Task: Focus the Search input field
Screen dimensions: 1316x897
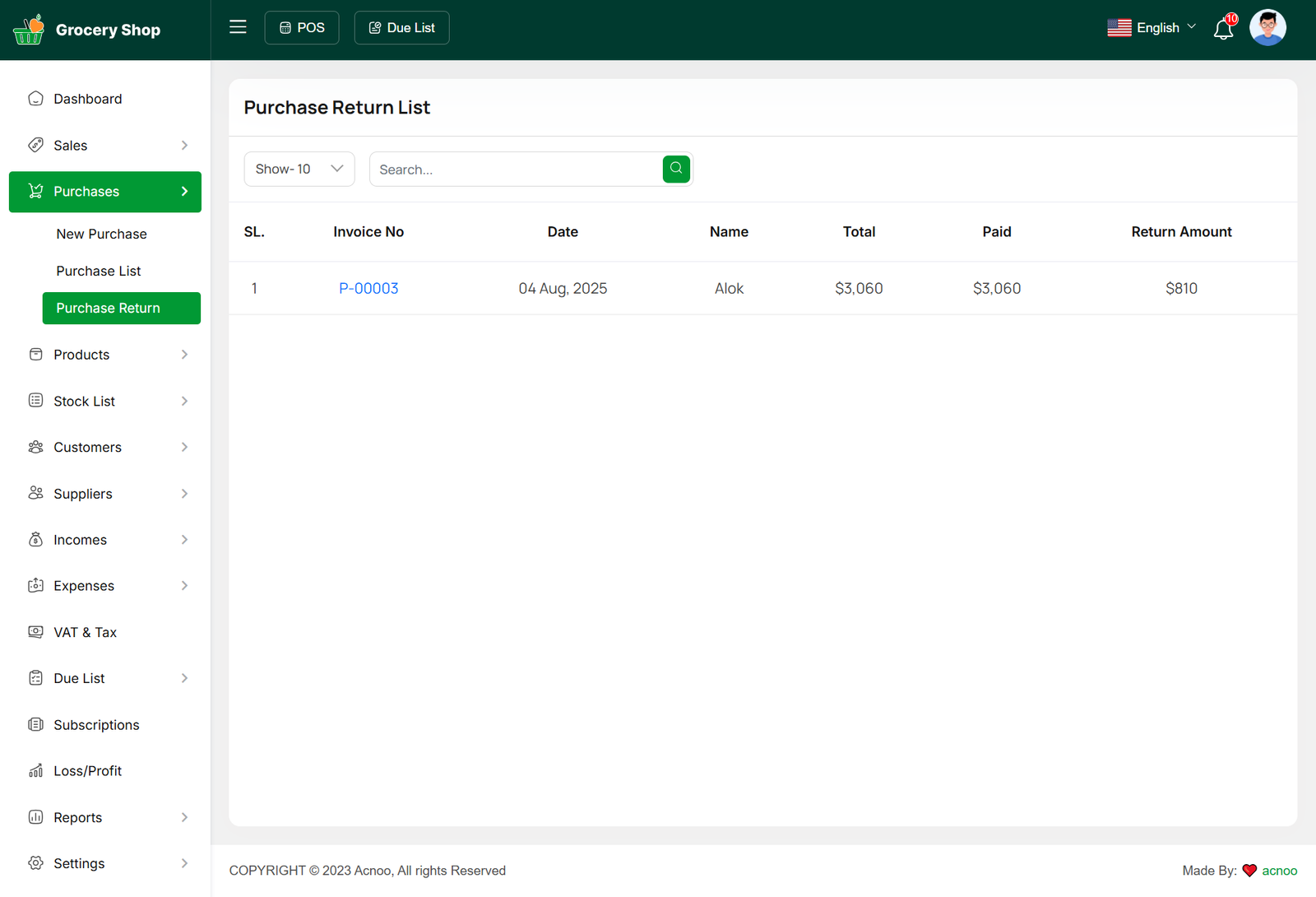Action: tap(516, 170)
